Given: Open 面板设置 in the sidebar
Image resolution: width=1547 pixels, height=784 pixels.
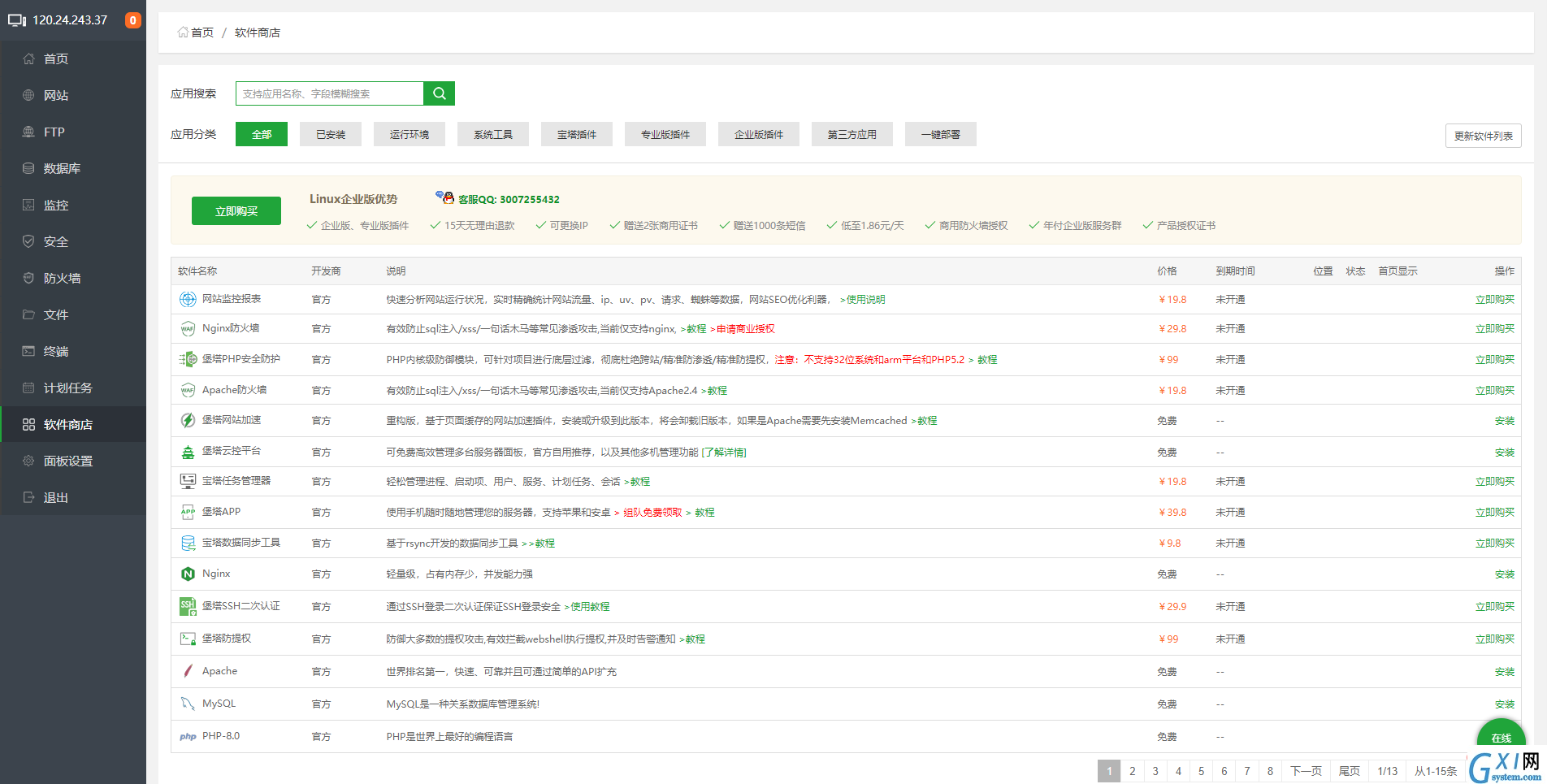Looking at the screenshot, I should (x=73, y=461).
